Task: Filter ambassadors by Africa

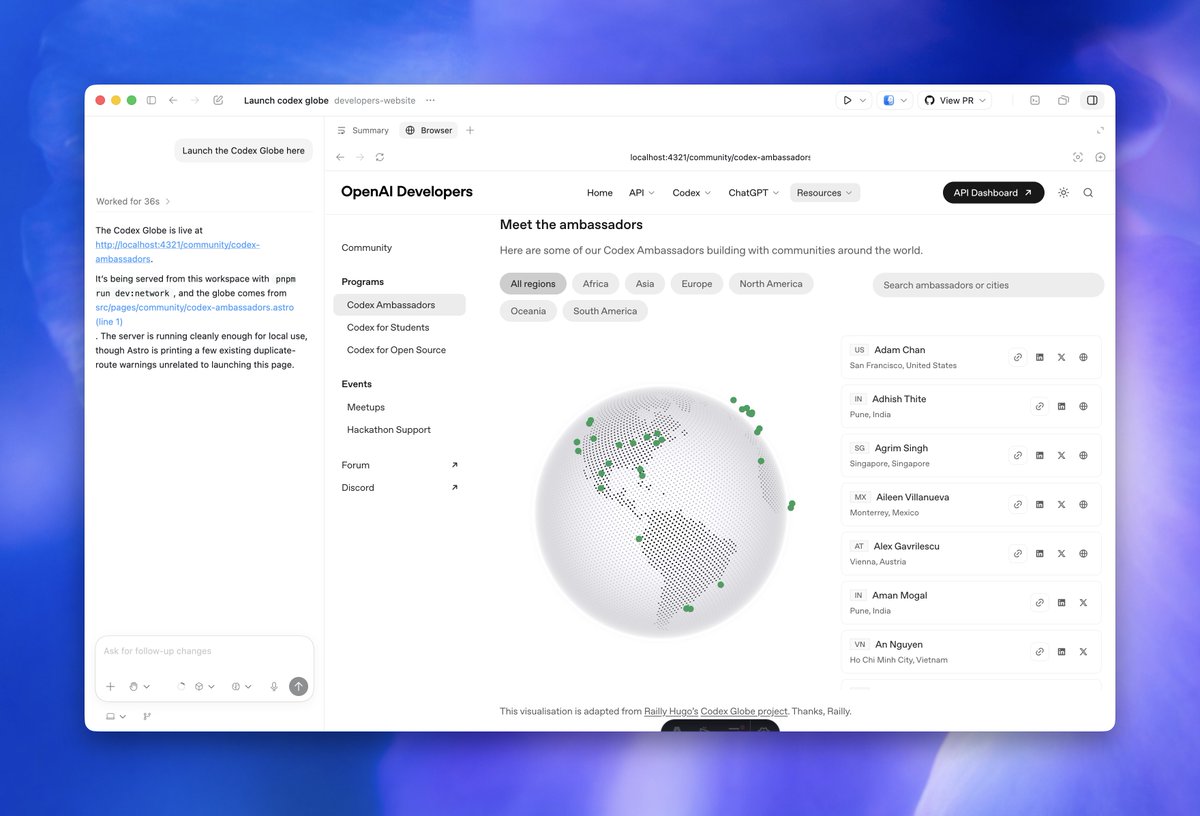Action: 596,284
